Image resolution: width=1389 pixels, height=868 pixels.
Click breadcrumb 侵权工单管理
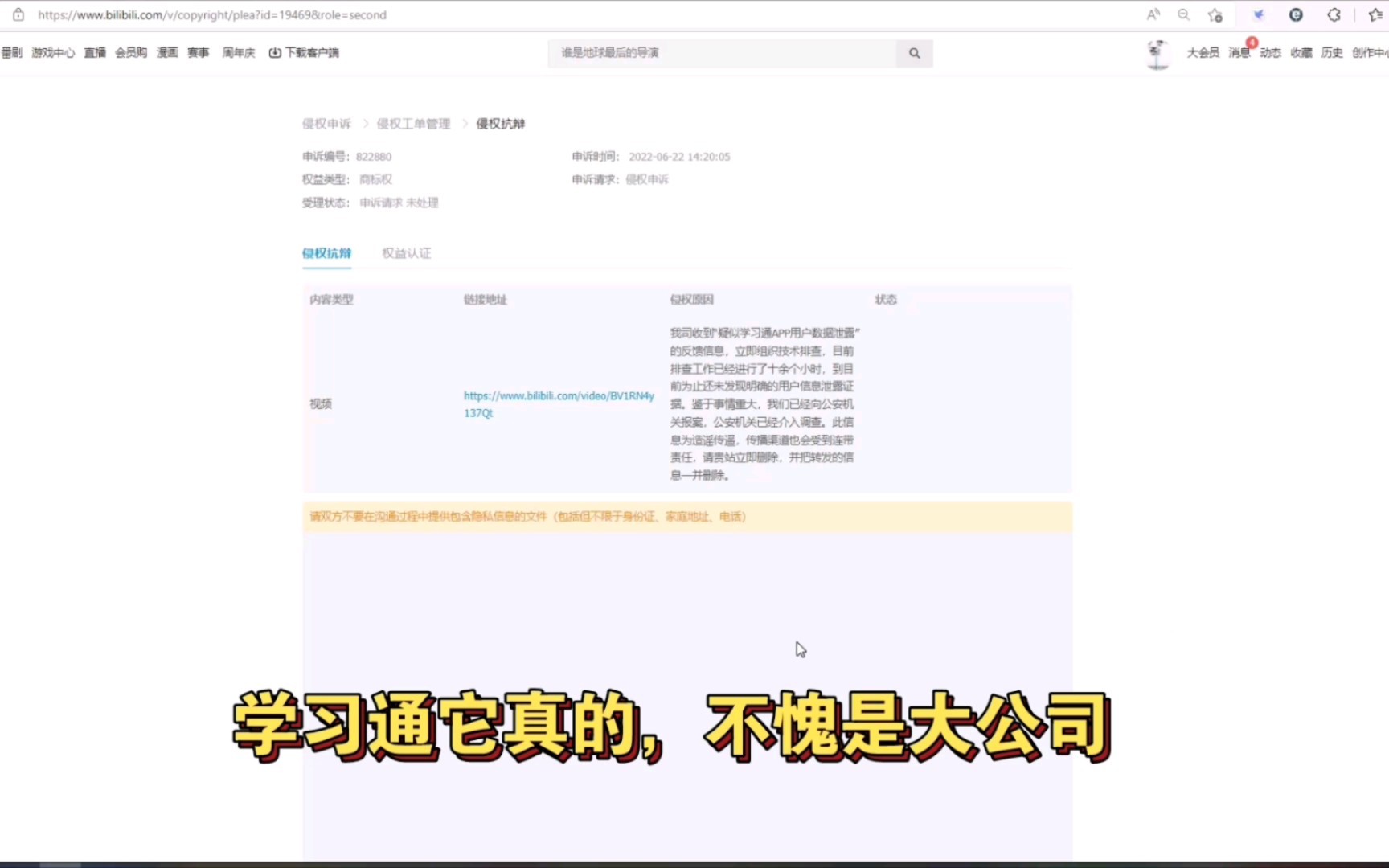413,123
